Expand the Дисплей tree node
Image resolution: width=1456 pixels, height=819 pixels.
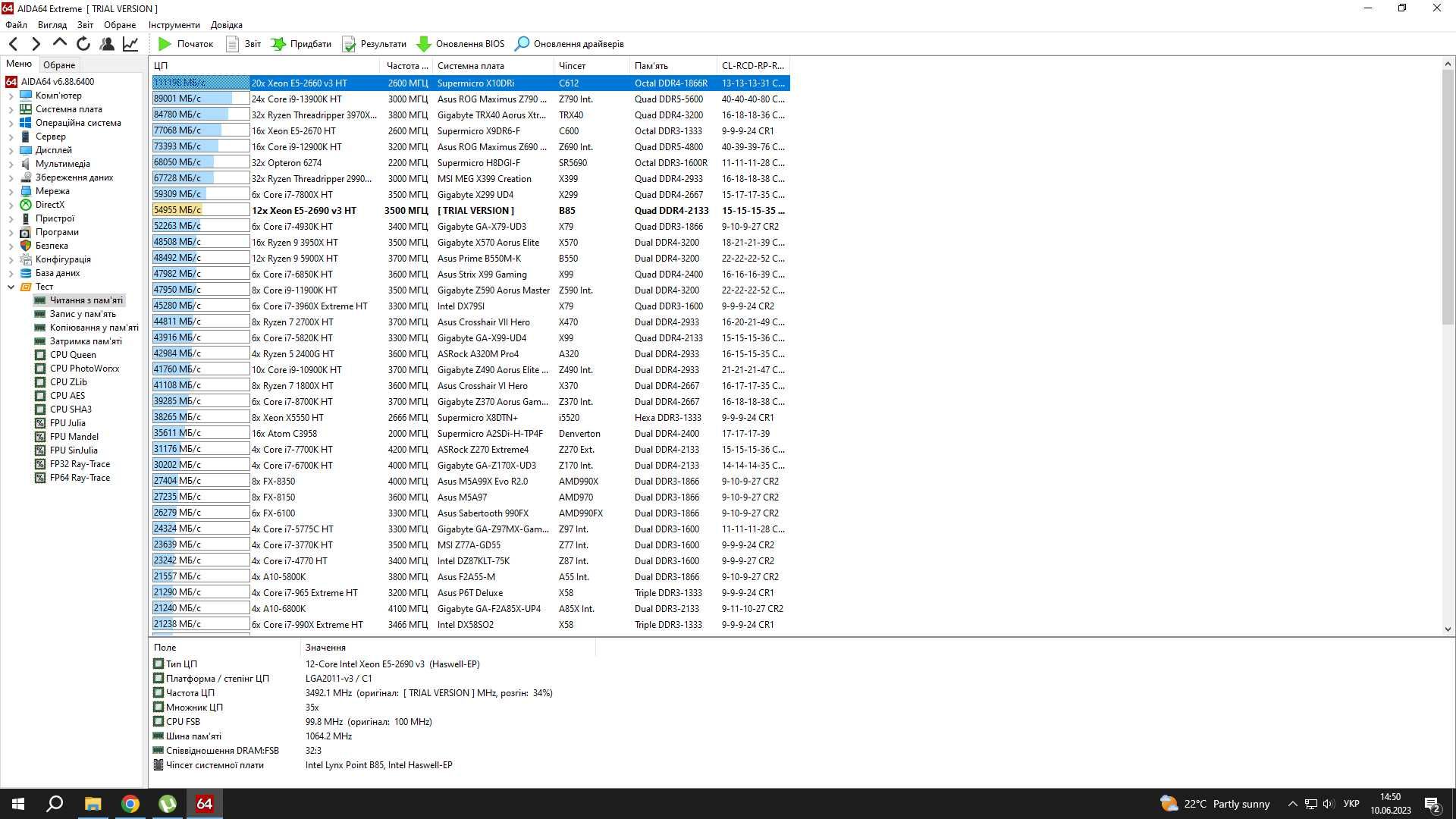11,151
